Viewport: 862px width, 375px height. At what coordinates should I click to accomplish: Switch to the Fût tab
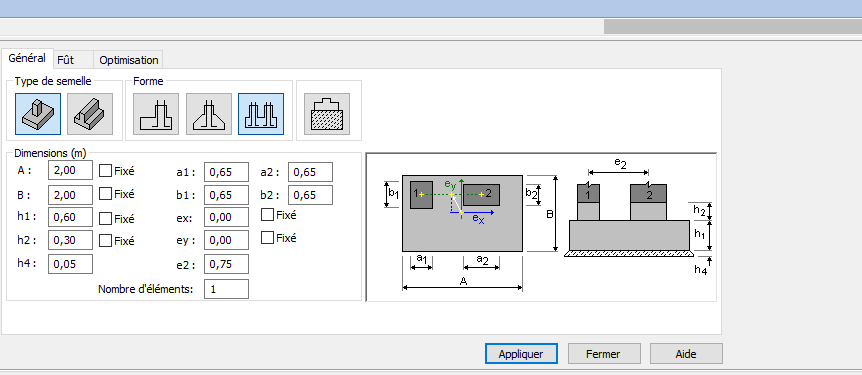(65, 60)
